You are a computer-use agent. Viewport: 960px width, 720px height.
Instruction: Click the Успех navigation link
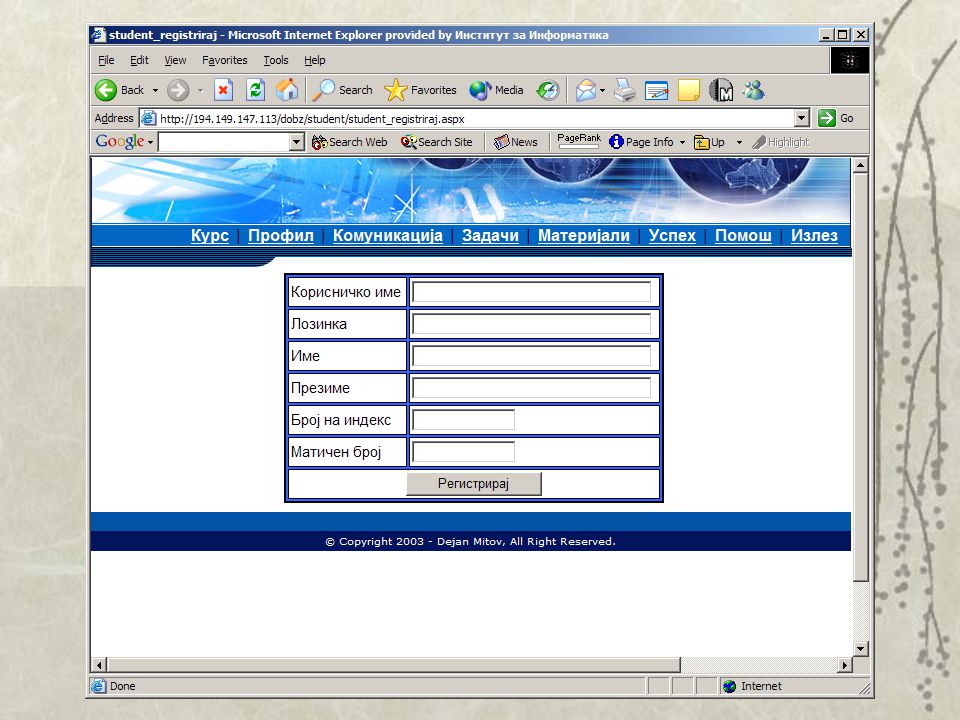click(672, 235)
